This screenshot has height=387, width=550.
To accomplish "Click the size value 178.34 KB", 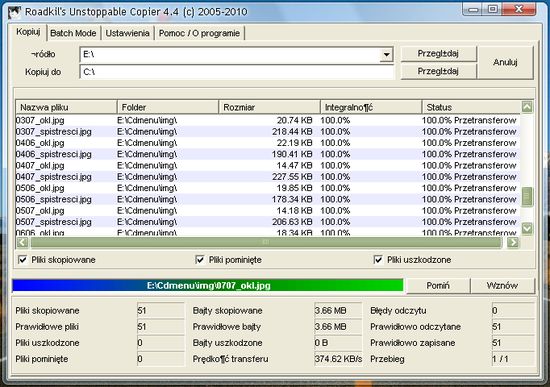I will [292, 199].
